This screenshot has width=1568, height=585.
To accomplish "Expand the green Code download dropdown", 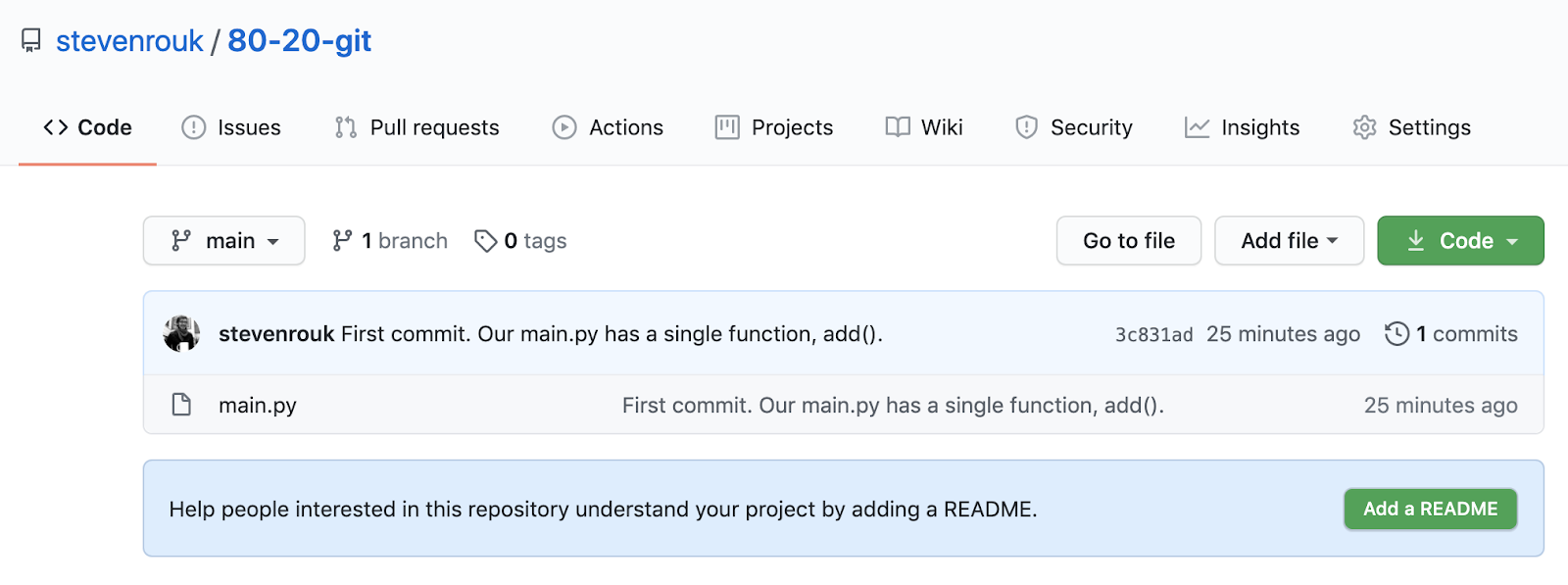I will pyautogui.click(x=1460, y=241).
